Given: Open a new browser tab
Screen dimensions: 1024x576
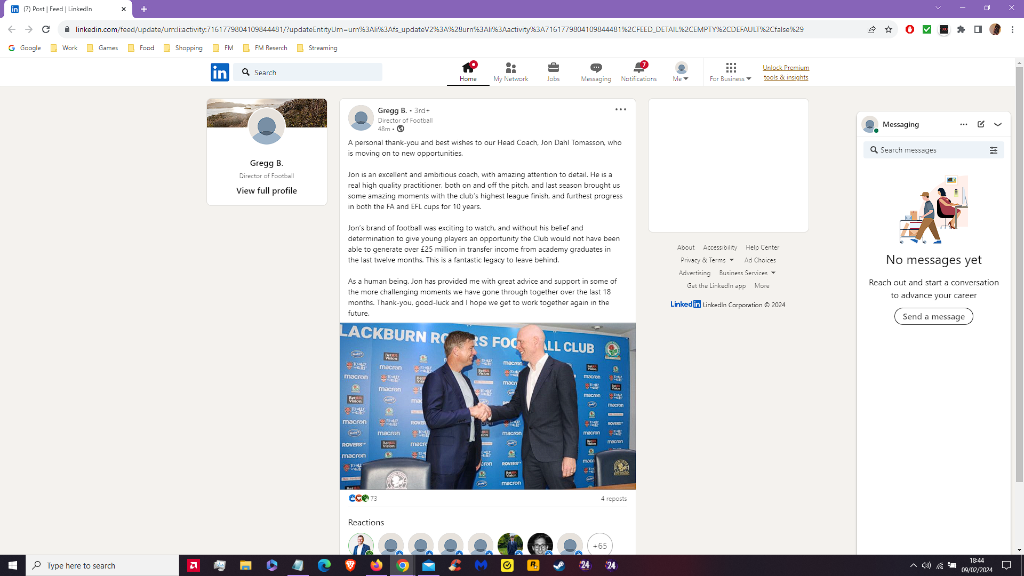Looking at the screenshot, I should 144,8.
